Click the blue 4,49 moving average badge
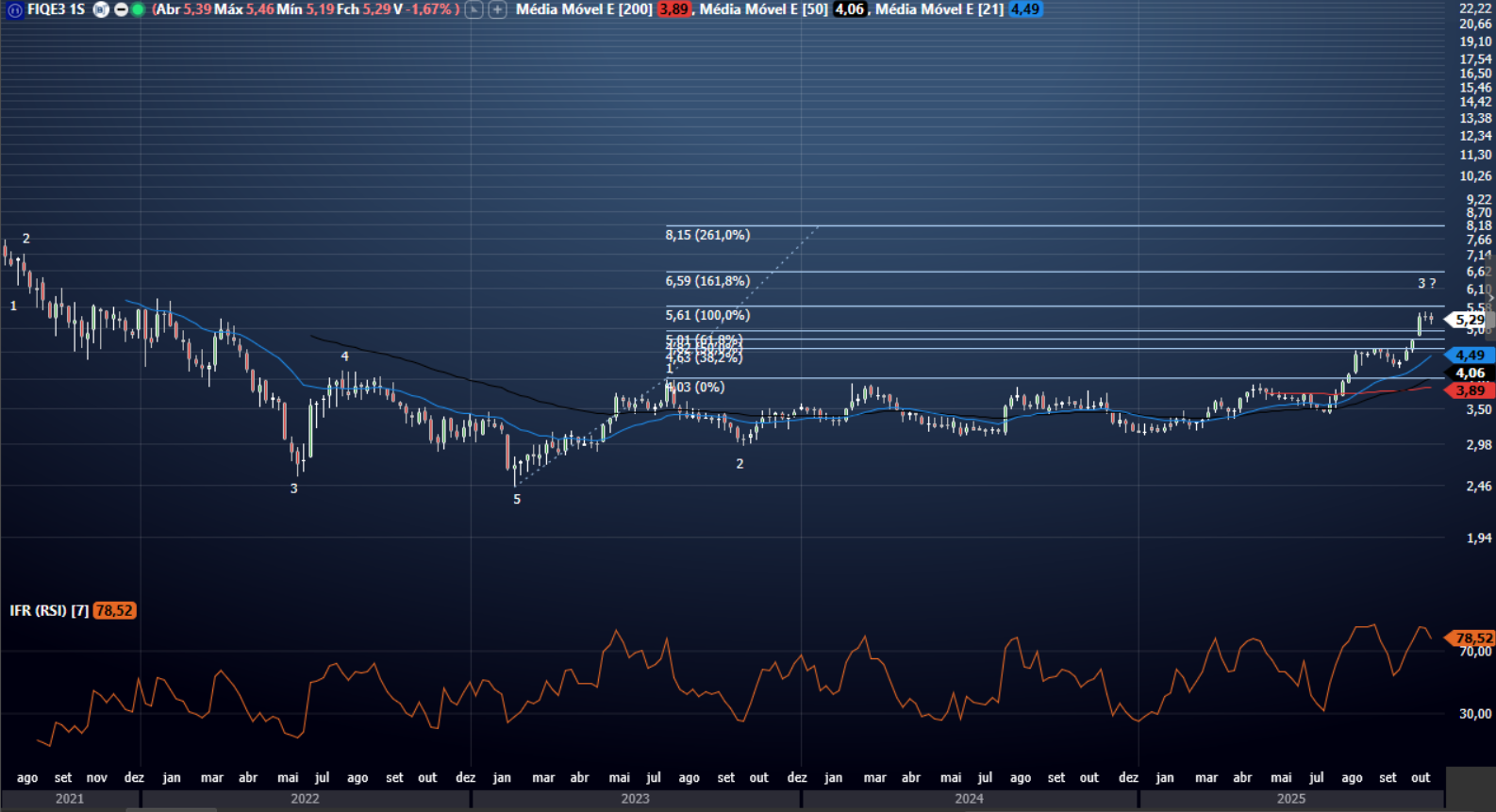This screenshot has width=1496, height=812. pos(1024,9)
